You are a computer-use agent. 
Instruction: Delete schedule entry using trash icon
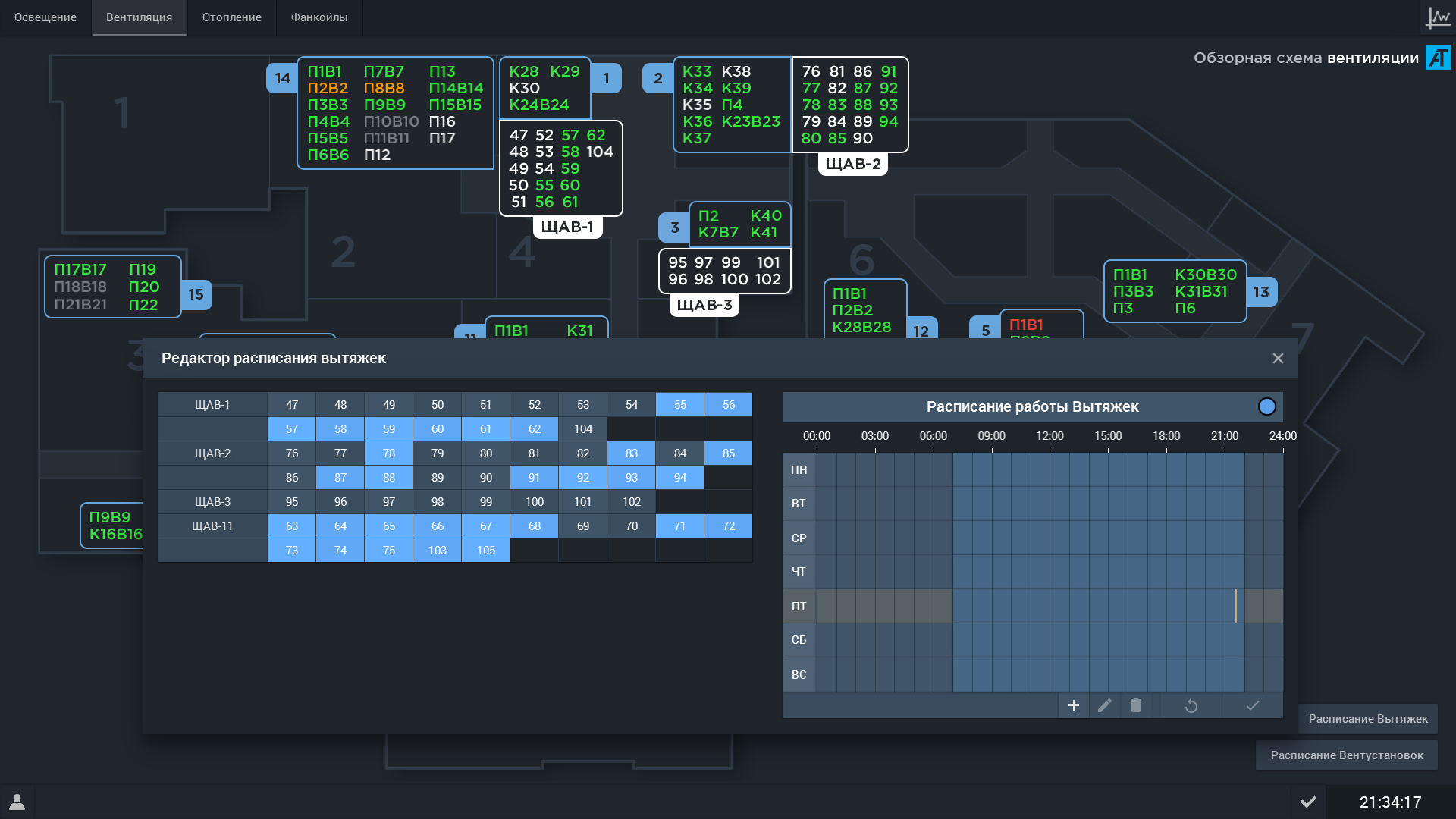[1136, 705]
